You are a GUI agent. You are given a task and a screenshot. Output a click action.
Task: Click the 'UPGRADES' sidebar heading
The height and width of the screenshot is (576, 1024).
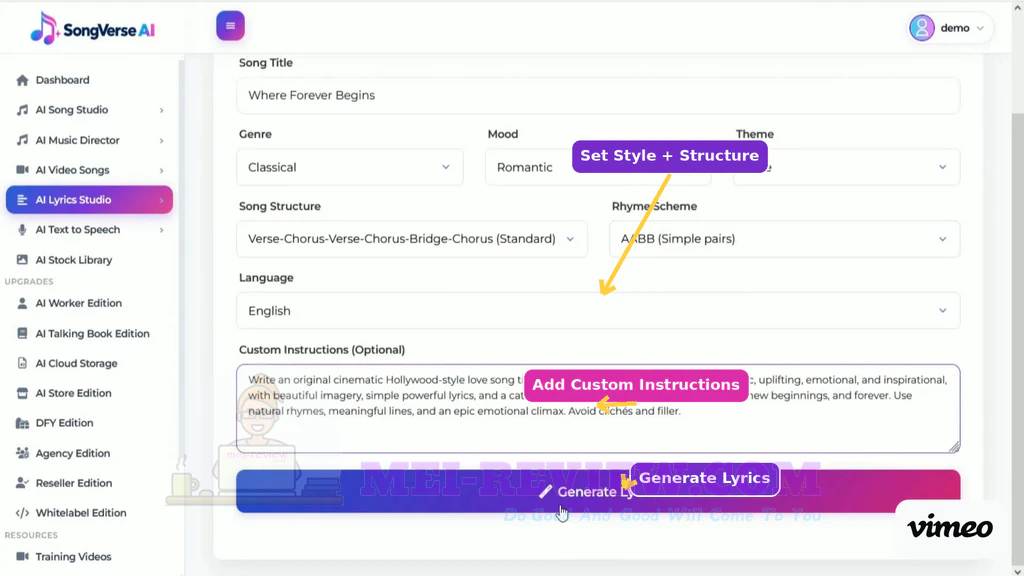coord(29,281)
